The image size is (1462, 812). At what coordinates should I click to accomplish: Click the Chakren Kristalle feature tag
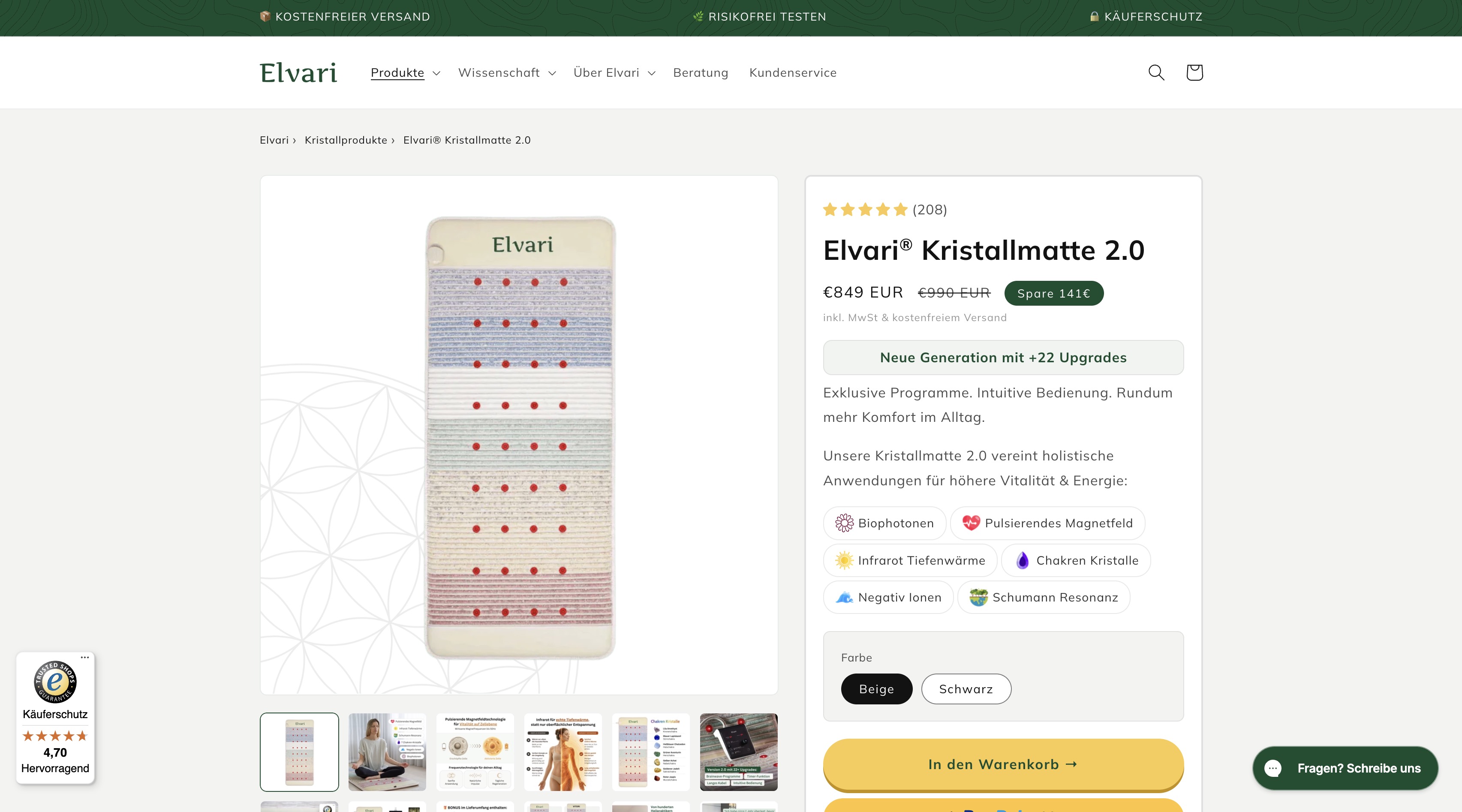tap(1076, 561)
